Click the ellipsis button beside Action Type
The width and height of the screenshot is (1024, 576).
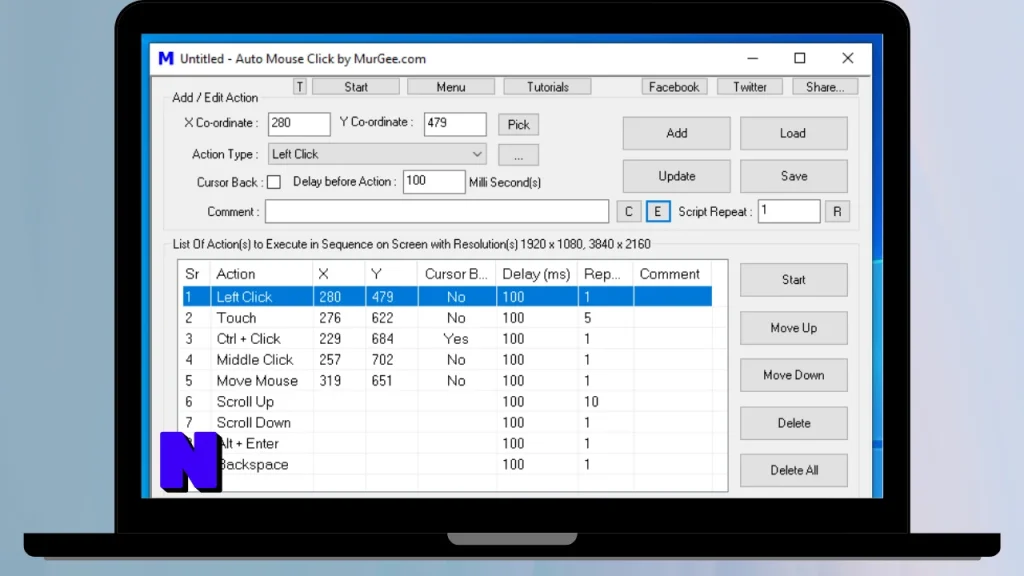click(x=519, y=155)
